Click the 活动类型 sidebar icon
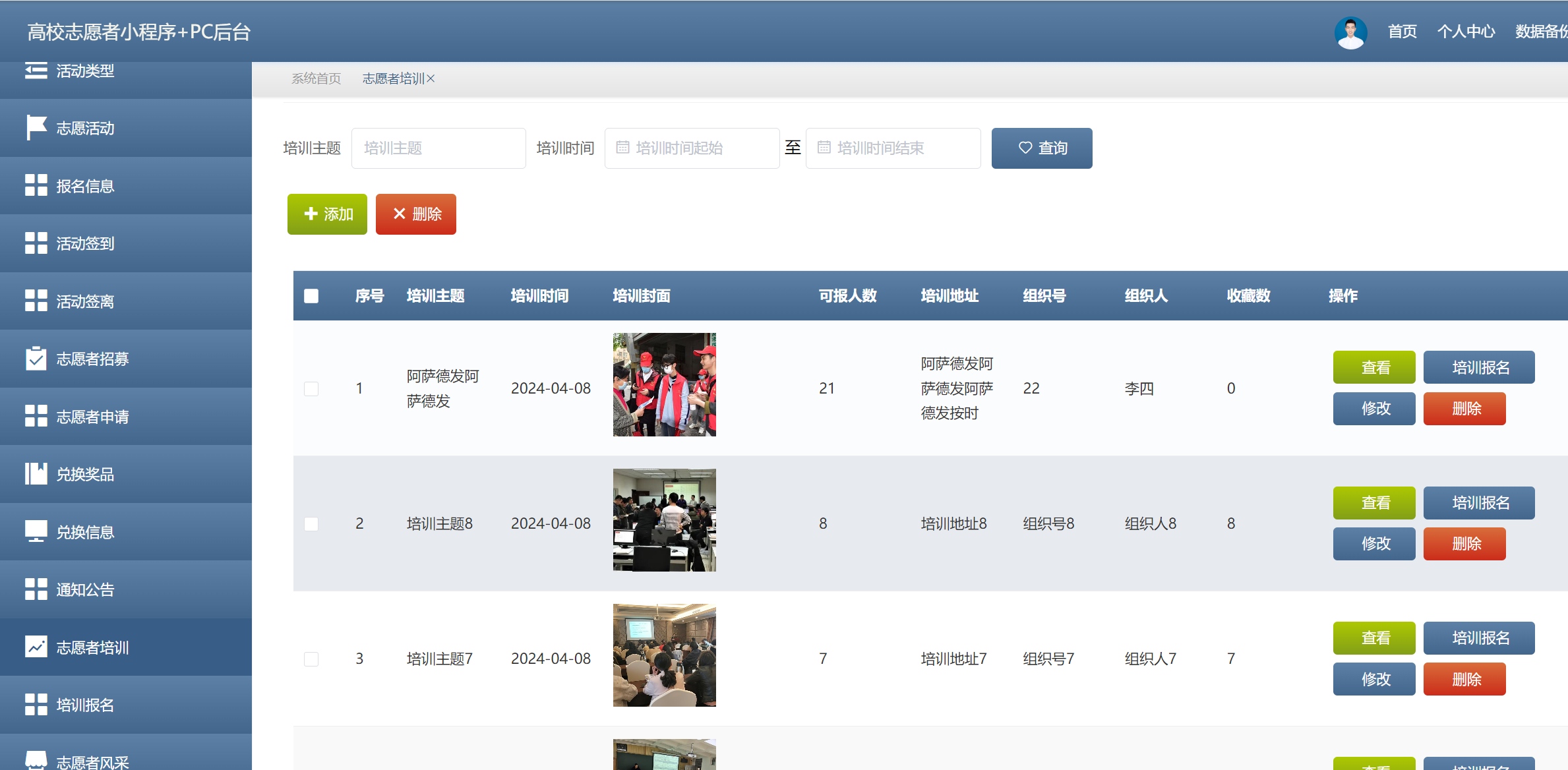Image resolution: width=1568 pixels, height=770 pixels. 36,71
